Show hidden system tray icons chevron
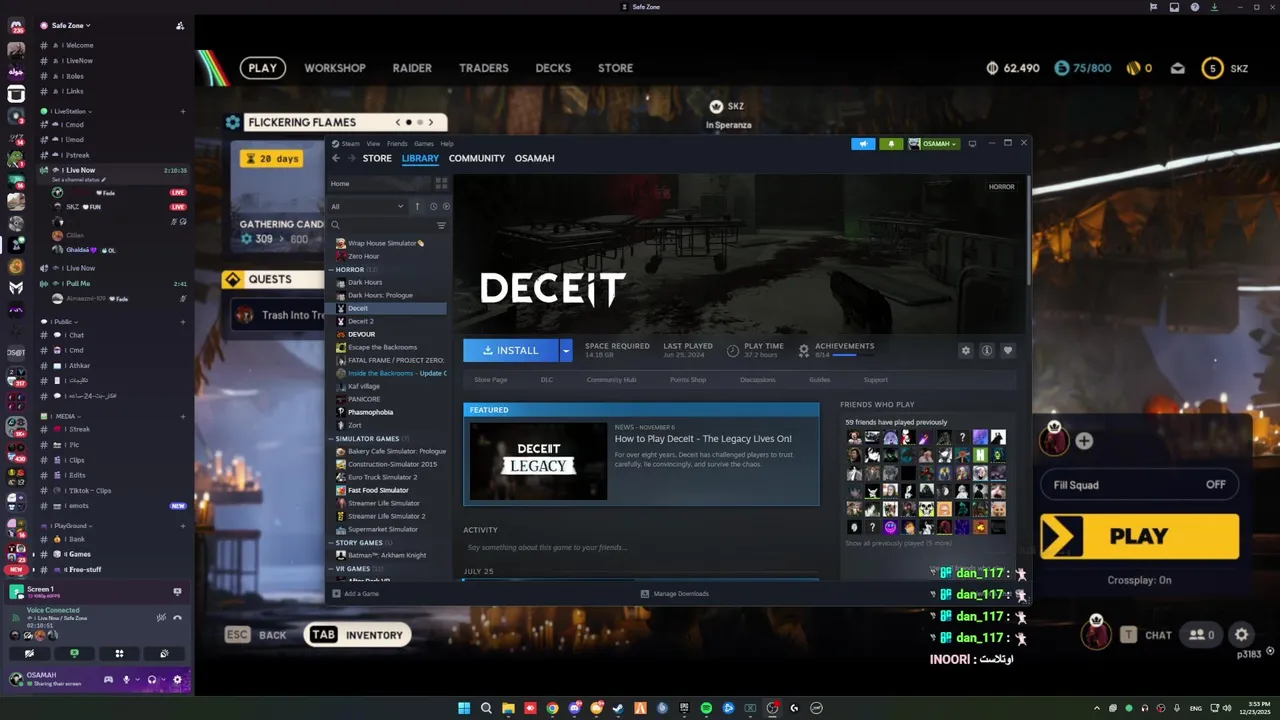 click(x=1096, y=708)
